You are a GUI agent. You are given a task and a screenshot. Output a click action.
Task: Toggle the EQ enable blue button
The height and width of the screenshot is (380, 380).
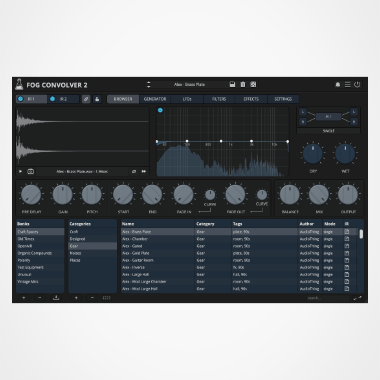[x=160, y=110]
